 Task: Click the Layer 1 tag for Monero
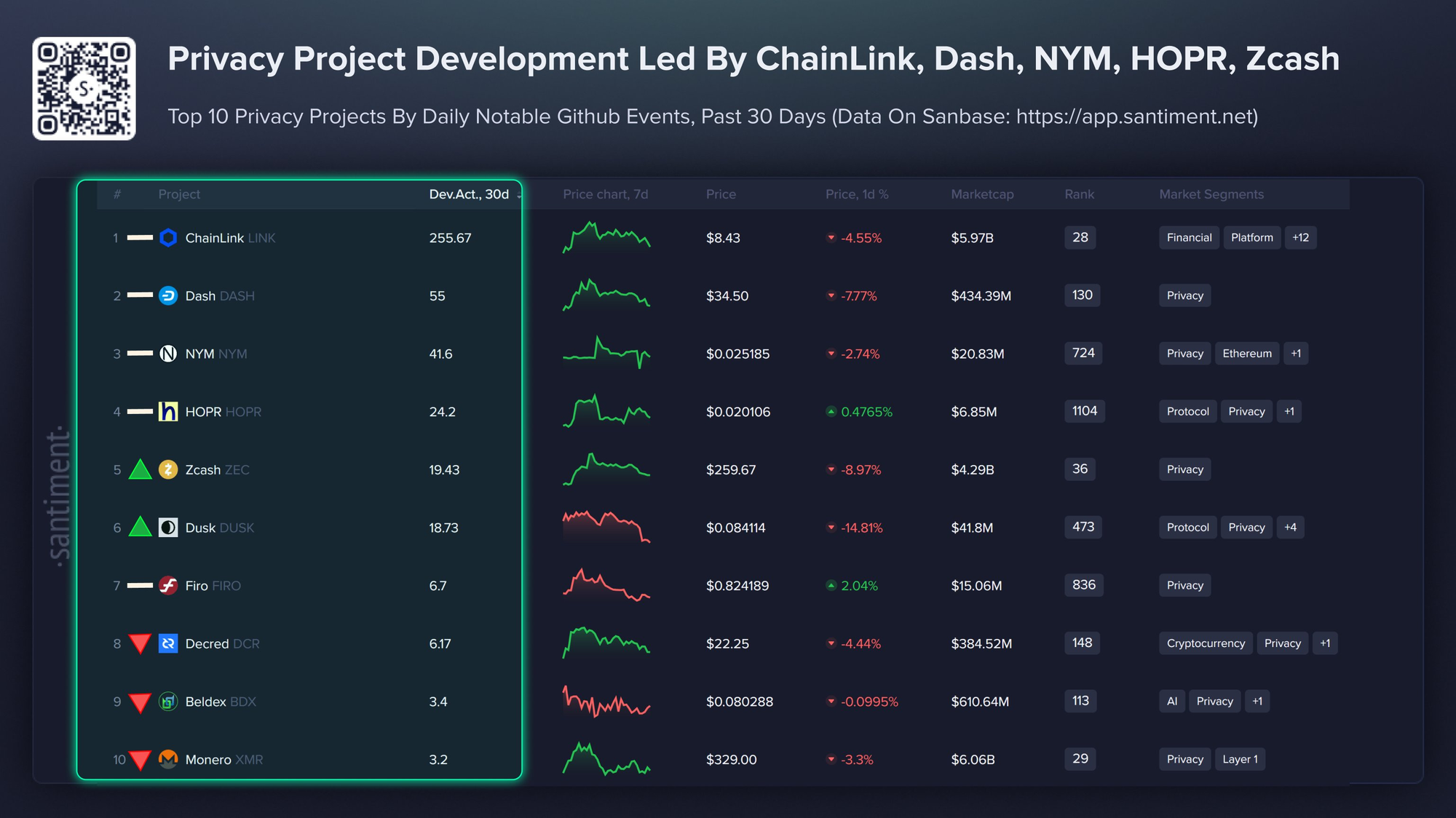(1240, 759)
